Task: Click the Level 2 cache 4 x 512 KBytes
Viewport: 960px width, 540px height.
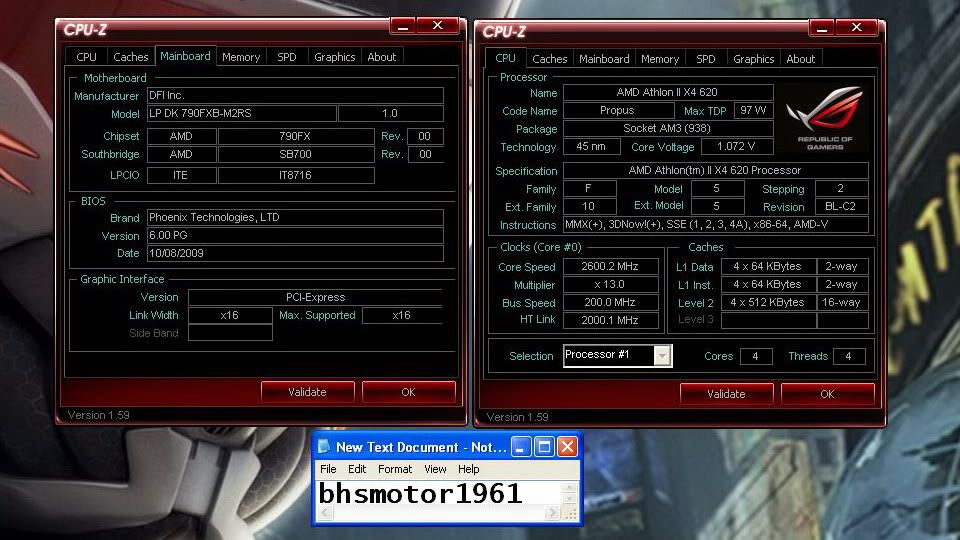Action: pos(768,302)
